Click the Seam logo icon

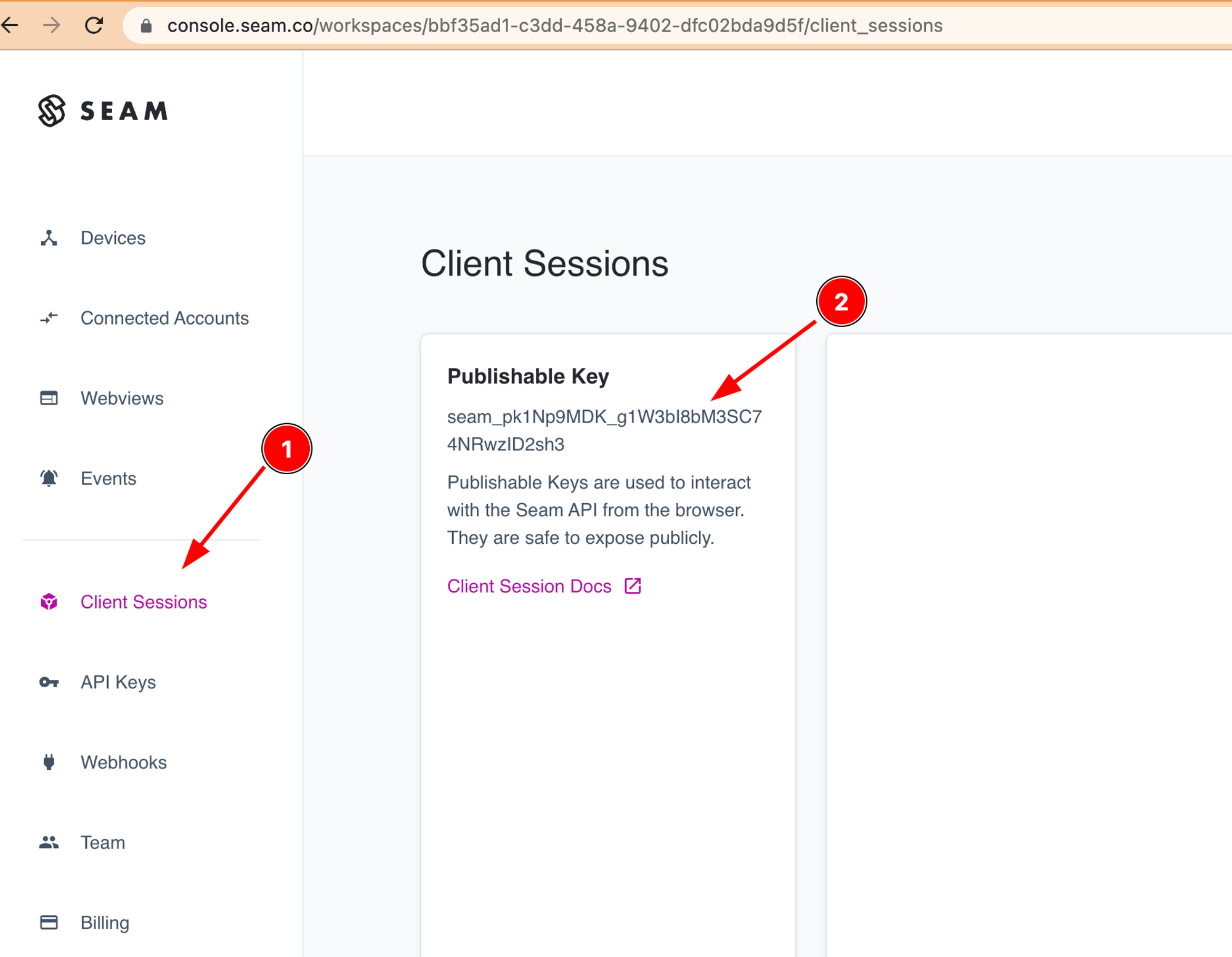click(x=52, y=111)
